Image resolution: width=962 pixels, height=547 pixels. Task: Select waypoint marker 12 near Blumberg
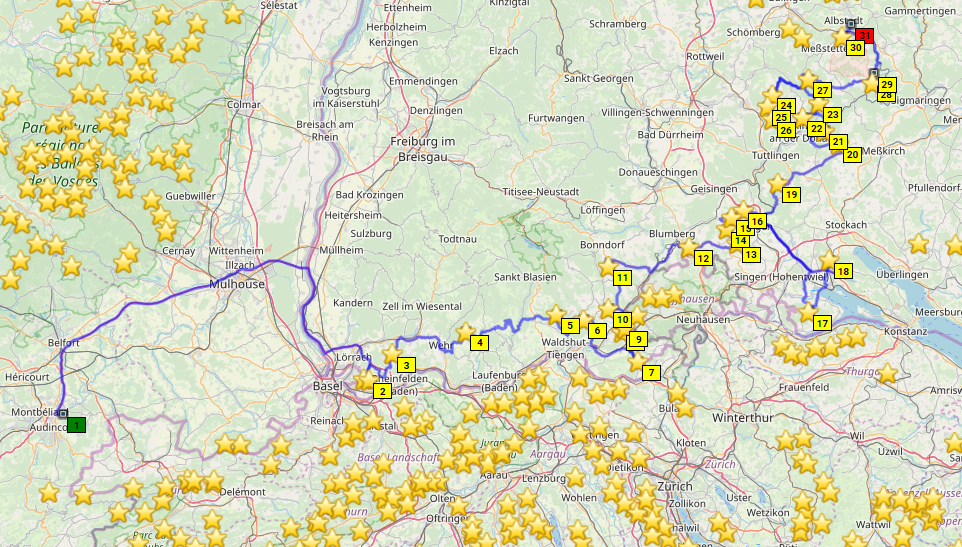(x=704, y=259)
